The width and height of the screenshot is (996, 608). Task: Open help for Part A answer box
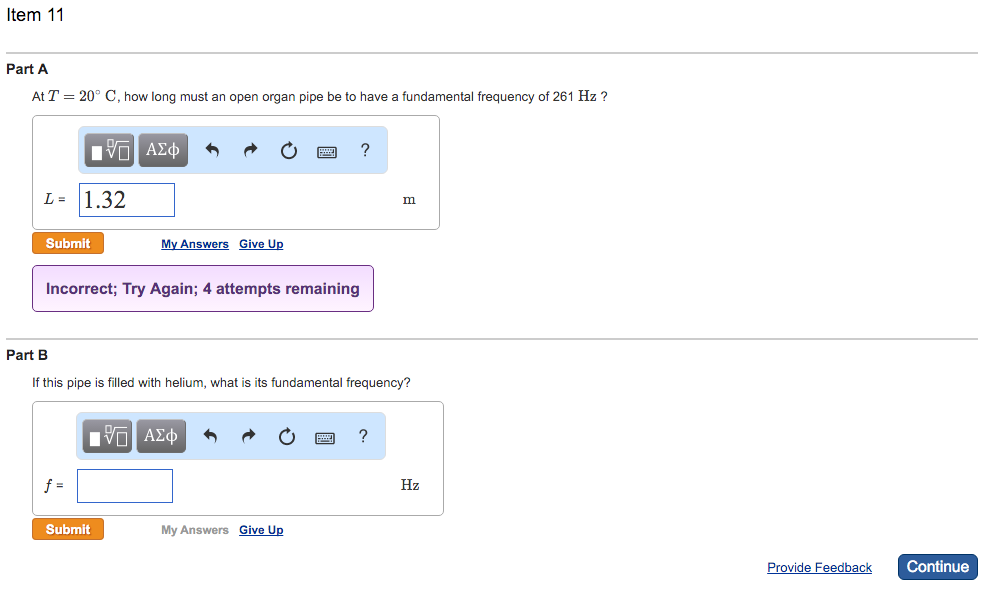click(365, 151)
